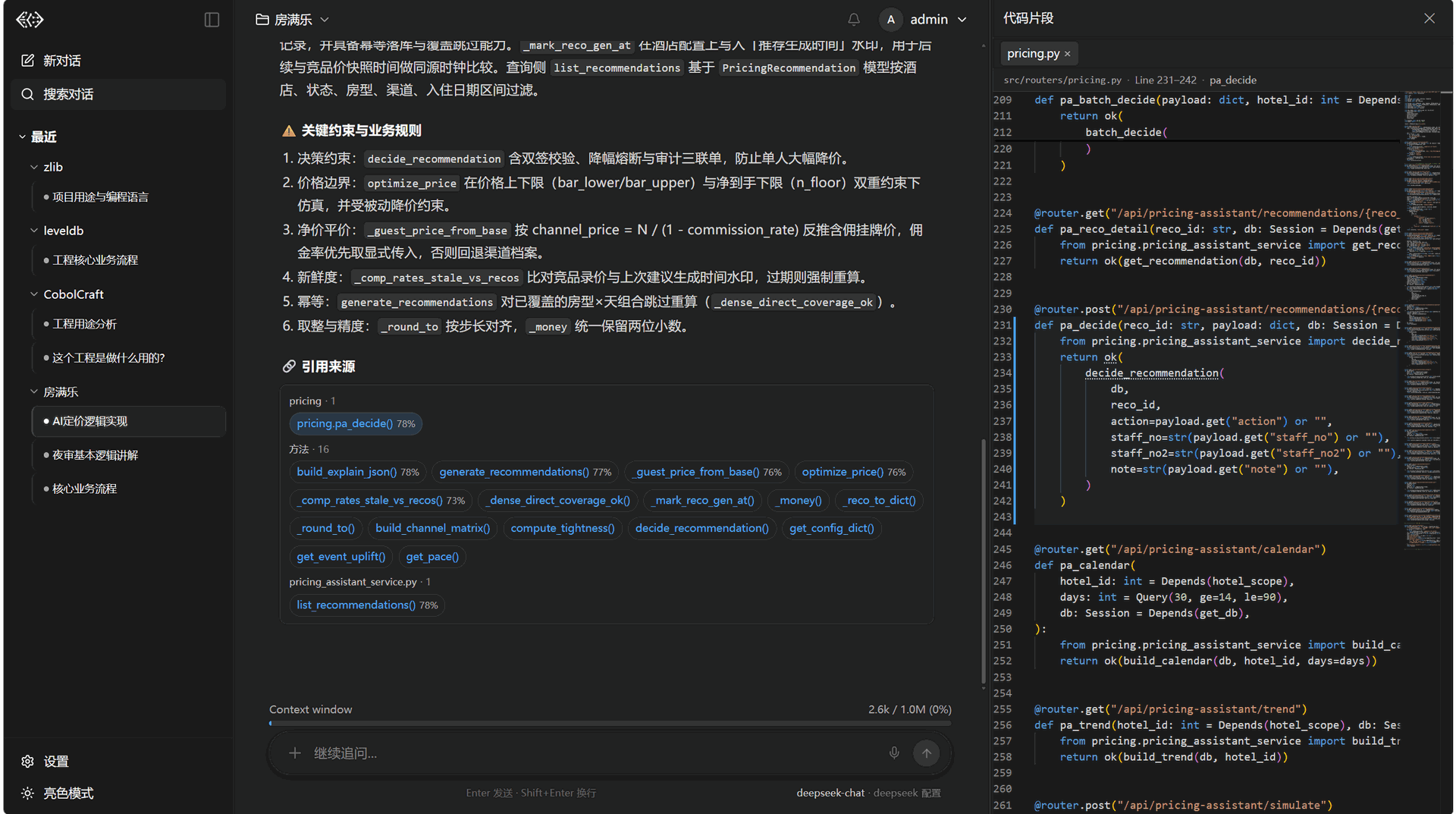Click the admin avatar icon

coord(890,20)
